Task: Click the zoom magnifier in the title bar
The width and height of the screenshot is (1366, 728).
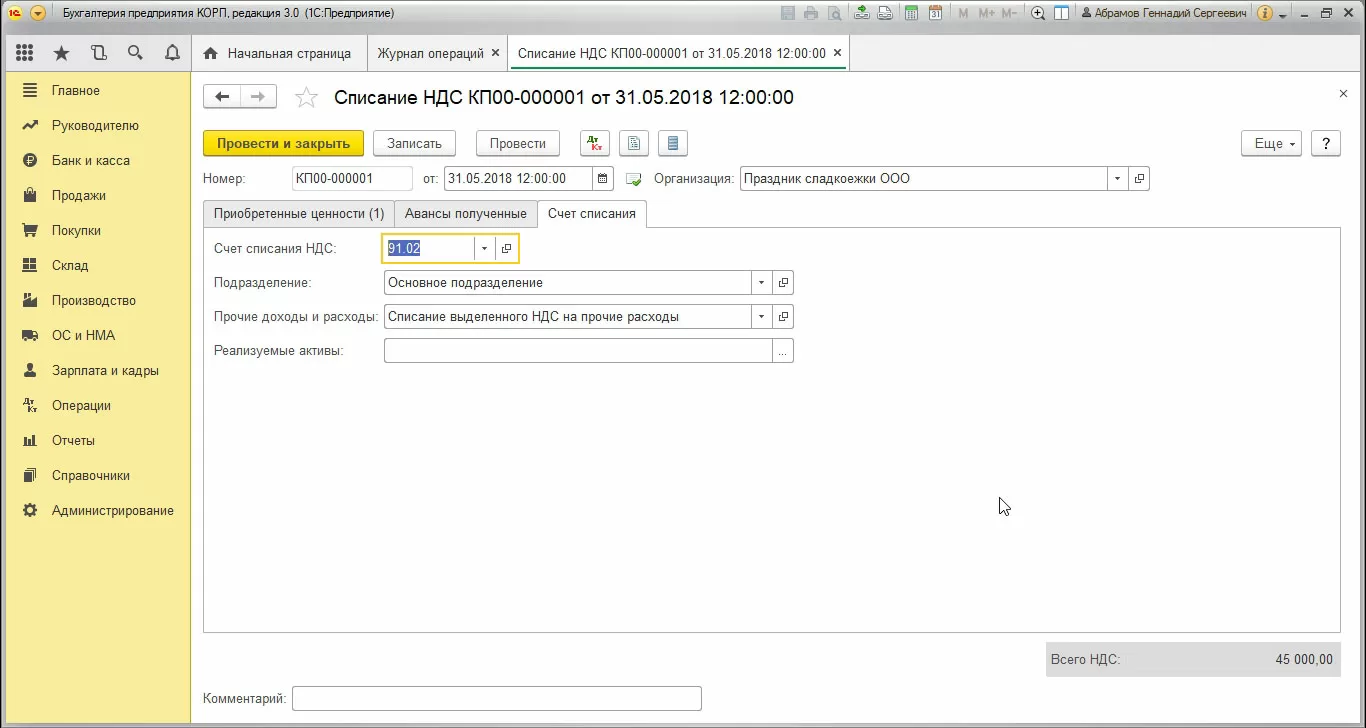Action: click(1038, 14)
